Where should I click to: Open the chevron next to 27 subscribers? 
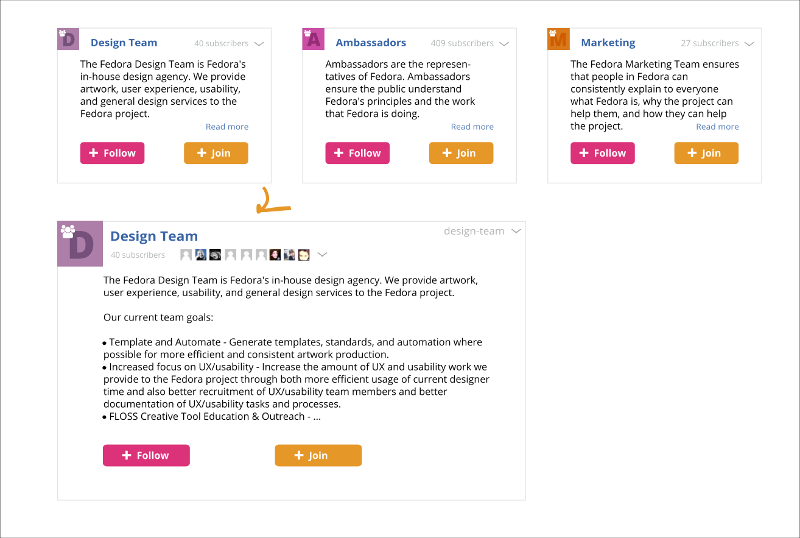click(x=749, y=44)
